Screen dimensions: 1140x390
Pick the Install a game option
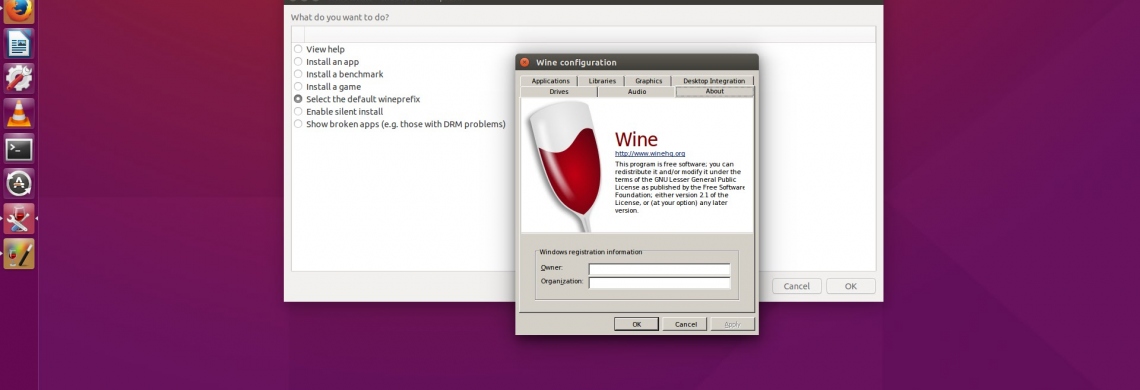298,87
